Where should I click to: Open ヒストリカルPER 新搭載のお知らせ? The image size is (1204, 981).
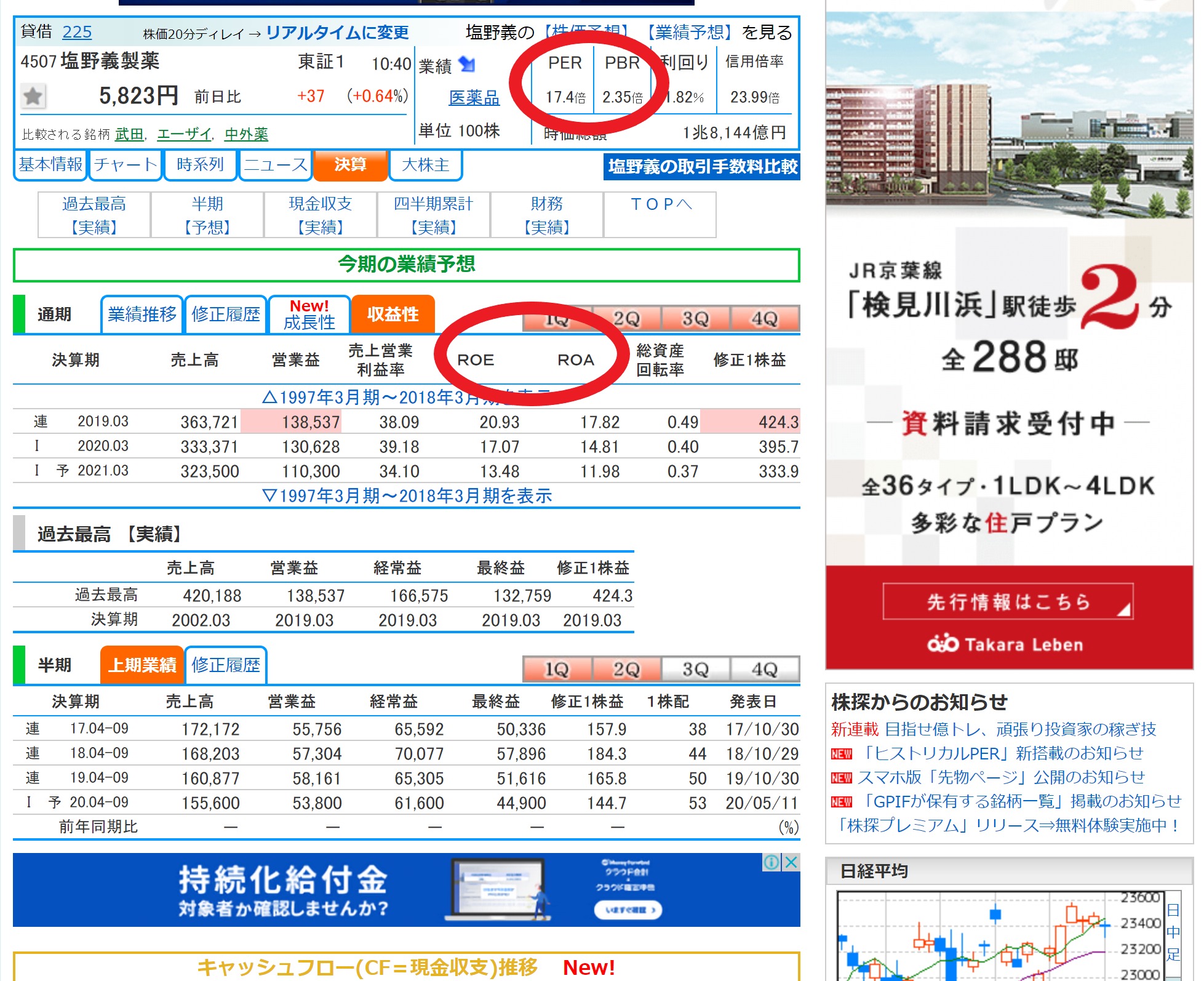pyautogui.click(x=1000, y=753)
